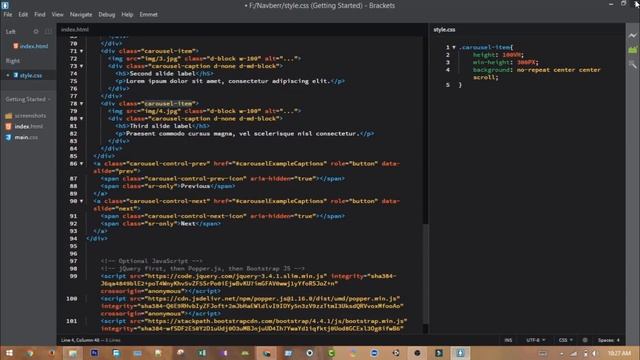
Task: Click the Line 4, Column cursor position indicator
Action: tap(80, 340)
